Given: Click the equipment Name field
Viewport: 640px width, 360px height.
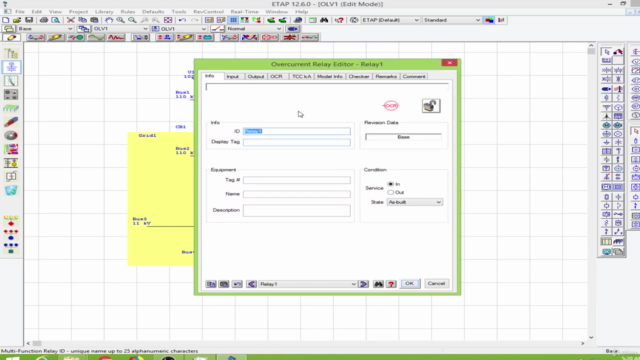Looking at the screenshot, I should coord(297,194).
